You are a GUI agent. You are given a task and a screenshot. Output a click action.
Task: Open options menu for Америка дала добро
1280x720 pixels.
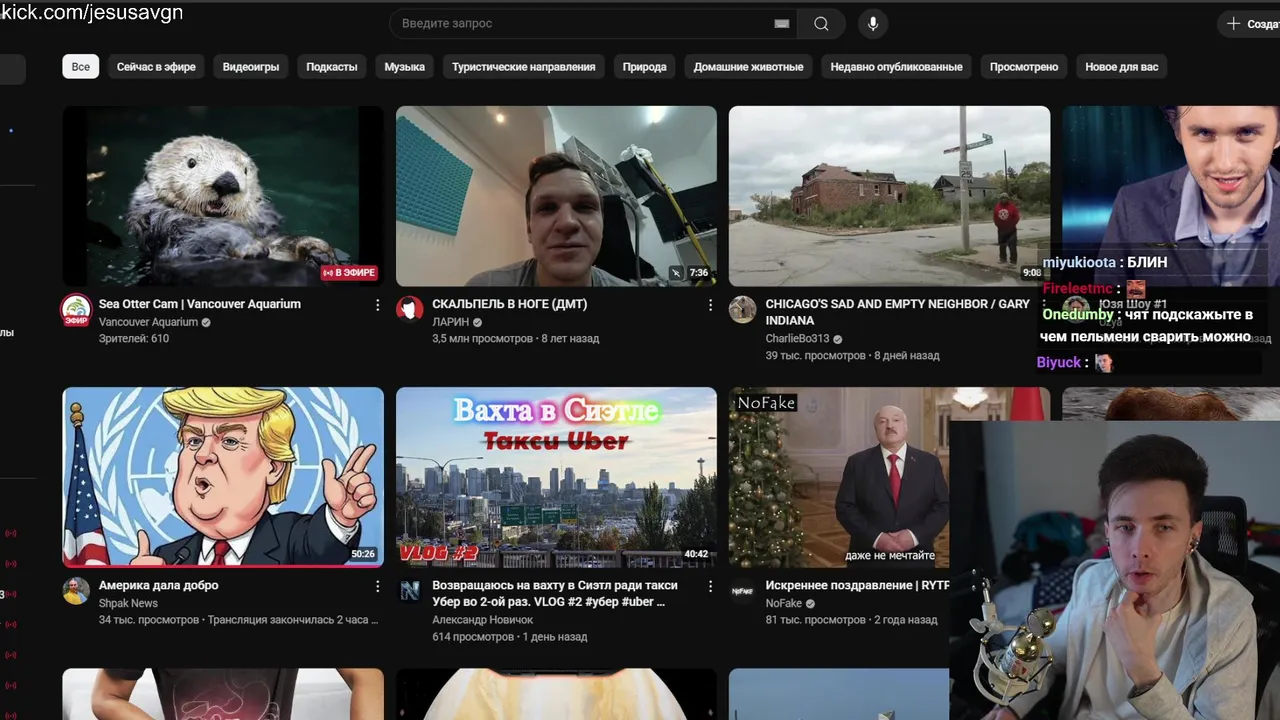pos(377,586)
